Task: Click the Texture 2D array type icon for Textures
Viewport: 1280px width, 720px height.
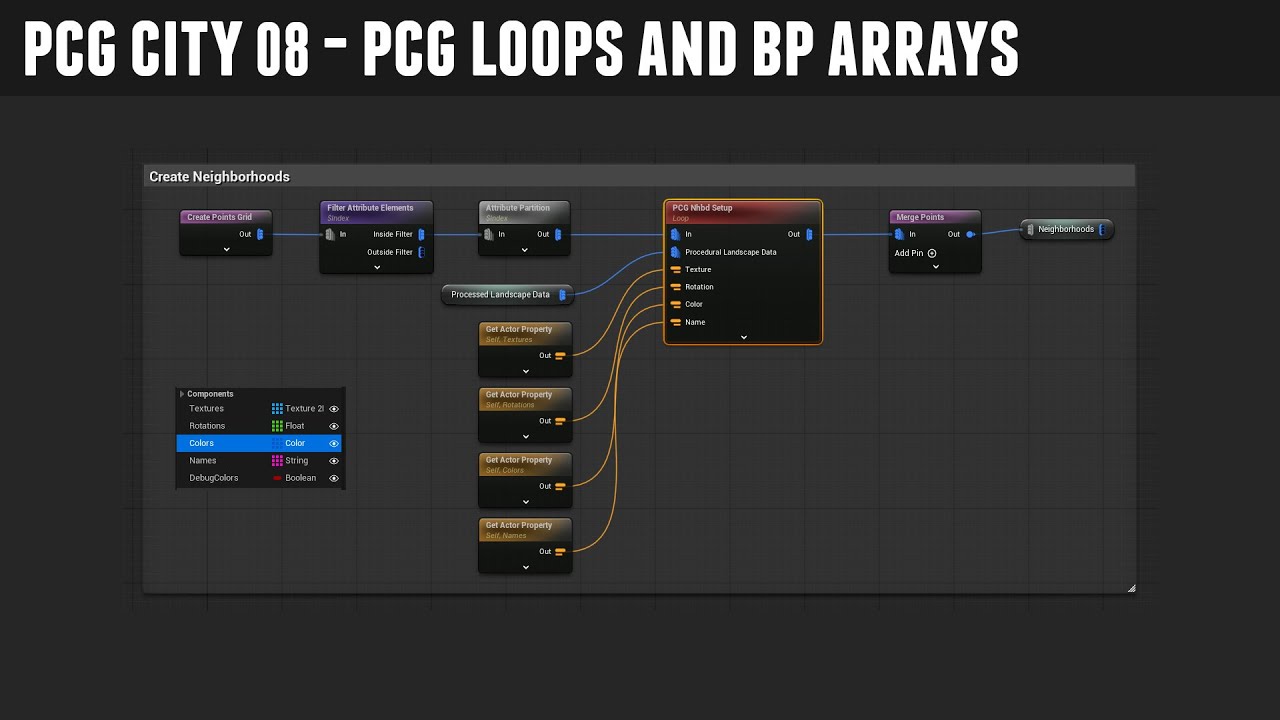Action: pos(277,408)
